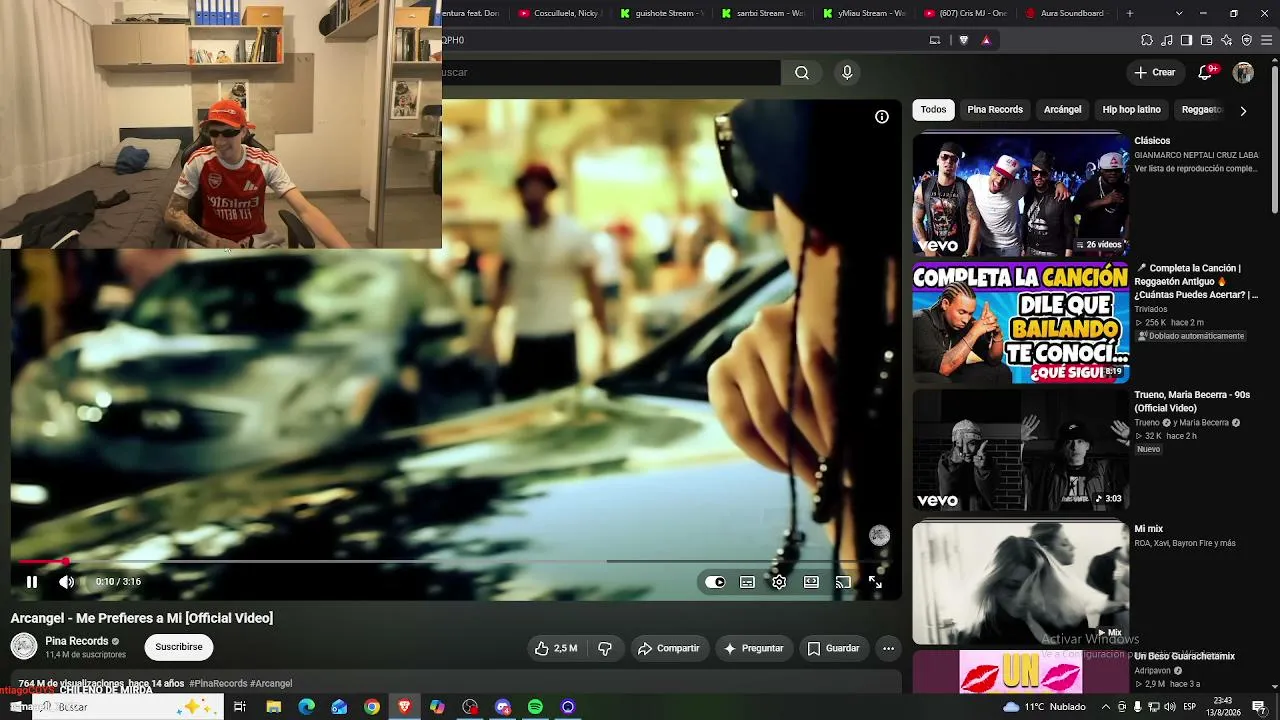1280x720 pixels.
Task: Open YouTube account avatar menu
Action: 1244,72
